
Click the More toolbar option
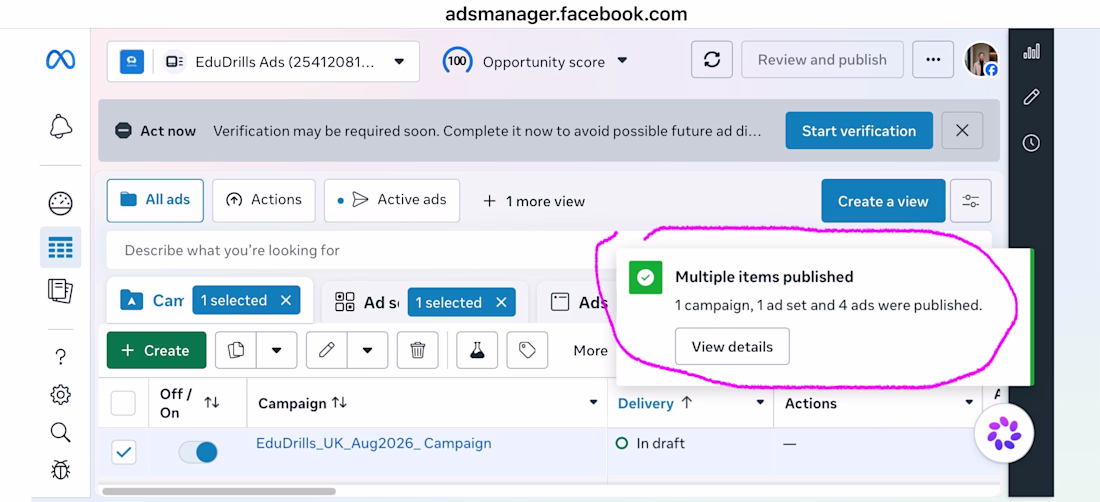tap(590, 351)
